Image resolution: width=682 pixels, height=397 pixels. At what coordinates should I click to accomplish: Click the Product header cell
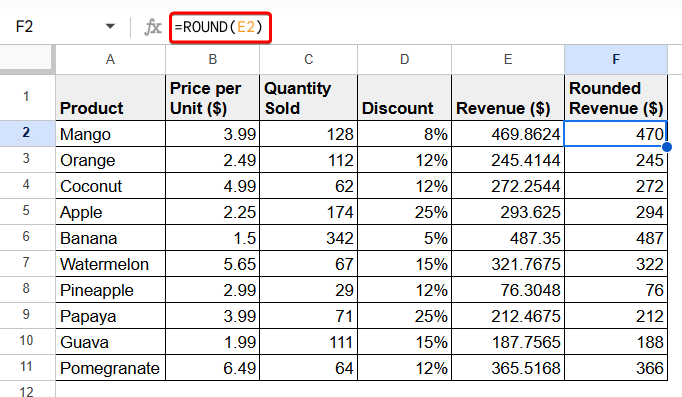110,97
